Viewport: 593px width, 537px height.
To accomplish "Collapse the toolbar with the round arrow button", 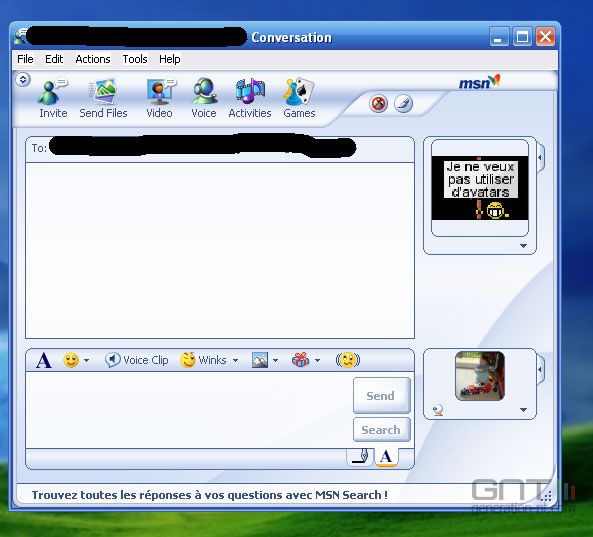I will pyautogui.click(x=23, y=79).
